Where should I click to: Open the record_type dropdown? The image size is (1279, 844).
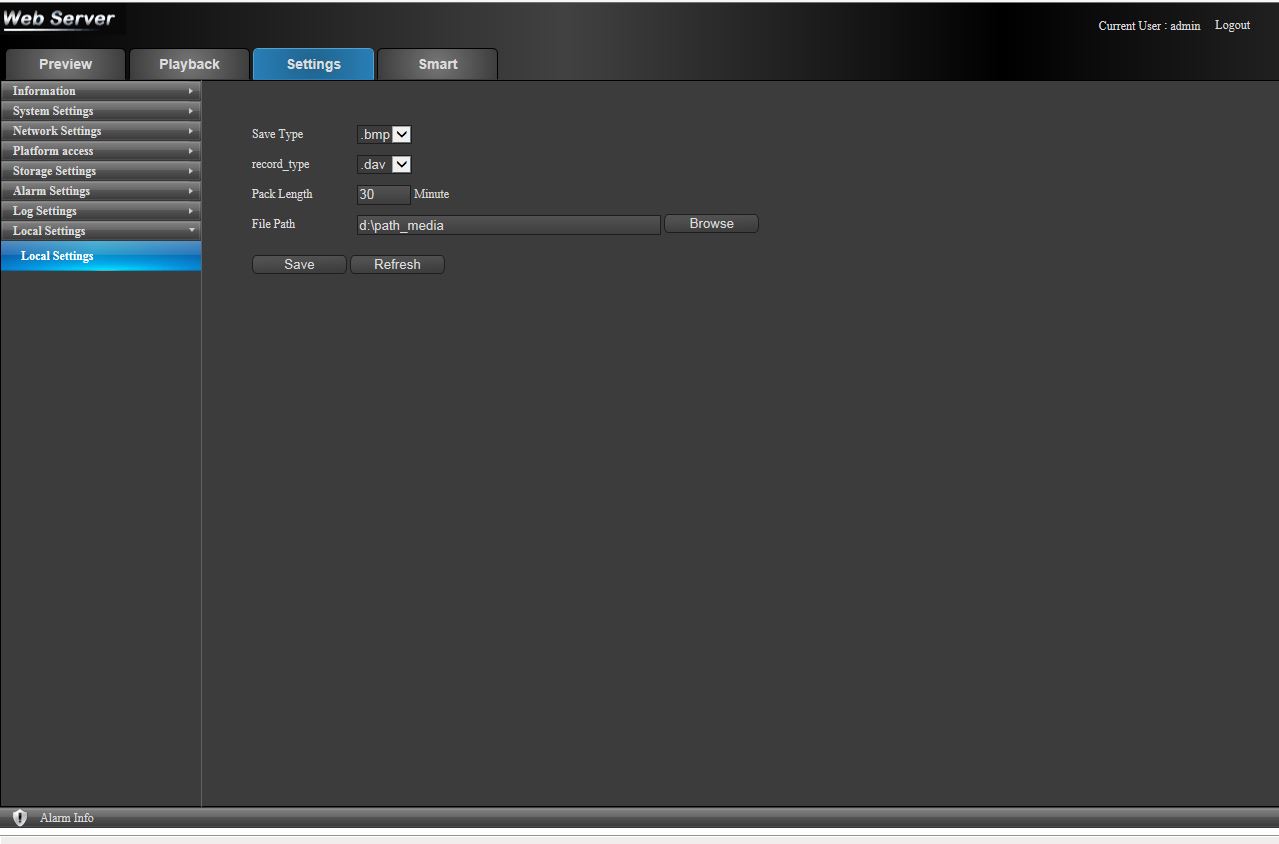384,164
